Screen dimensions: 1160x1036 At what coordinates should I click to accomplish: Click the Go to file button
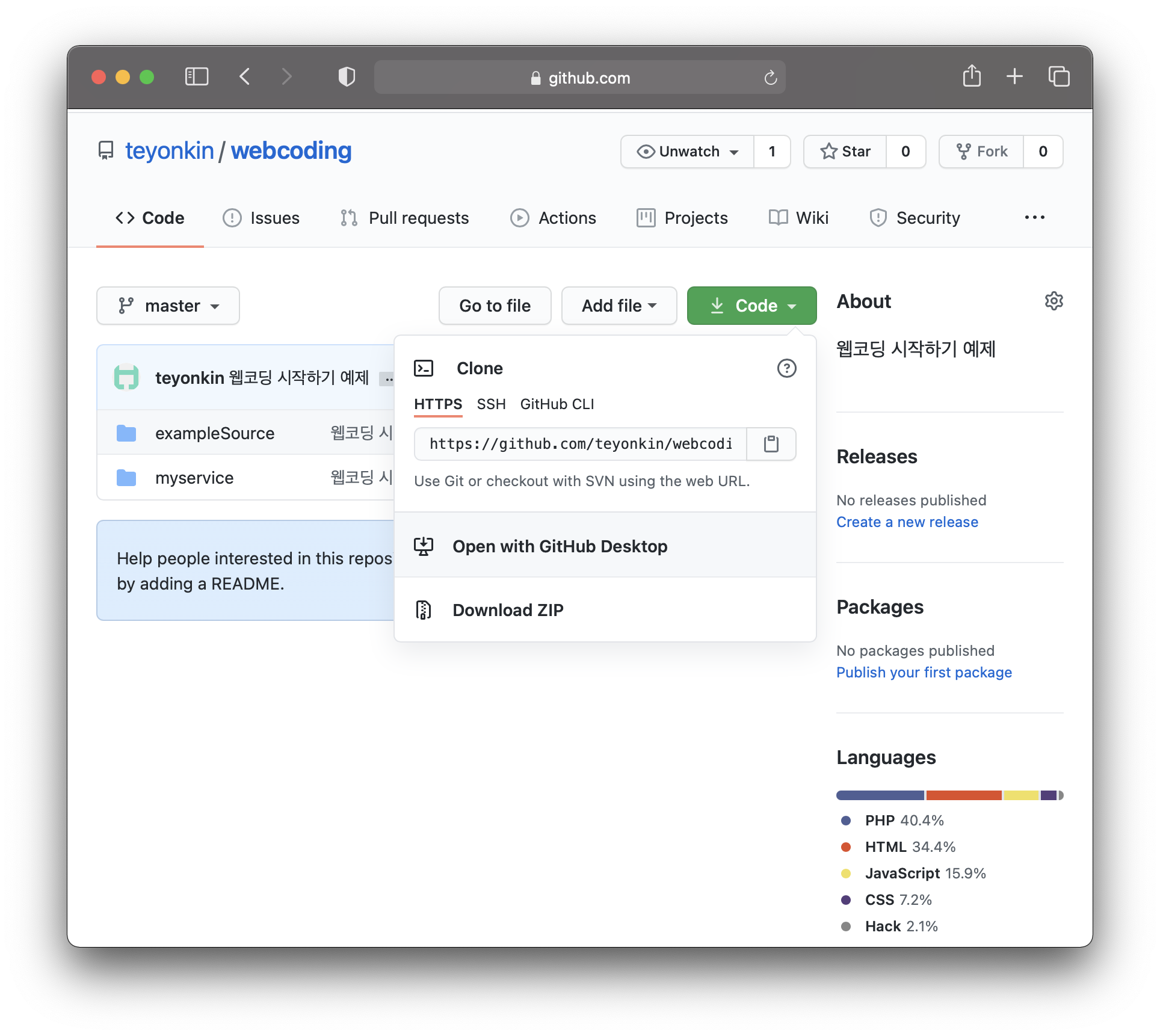tap(495, 306)
